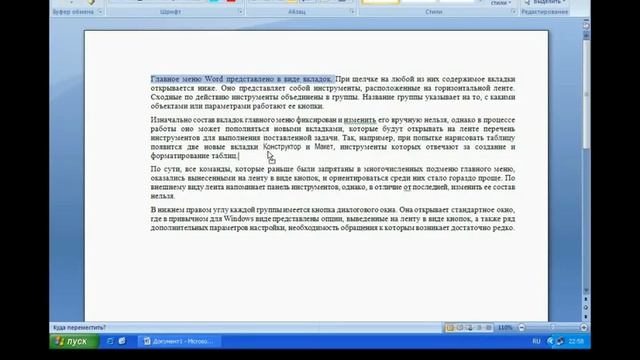Switch to Outline view in status bar
The image size is (640, 360).
coord(479,327)
